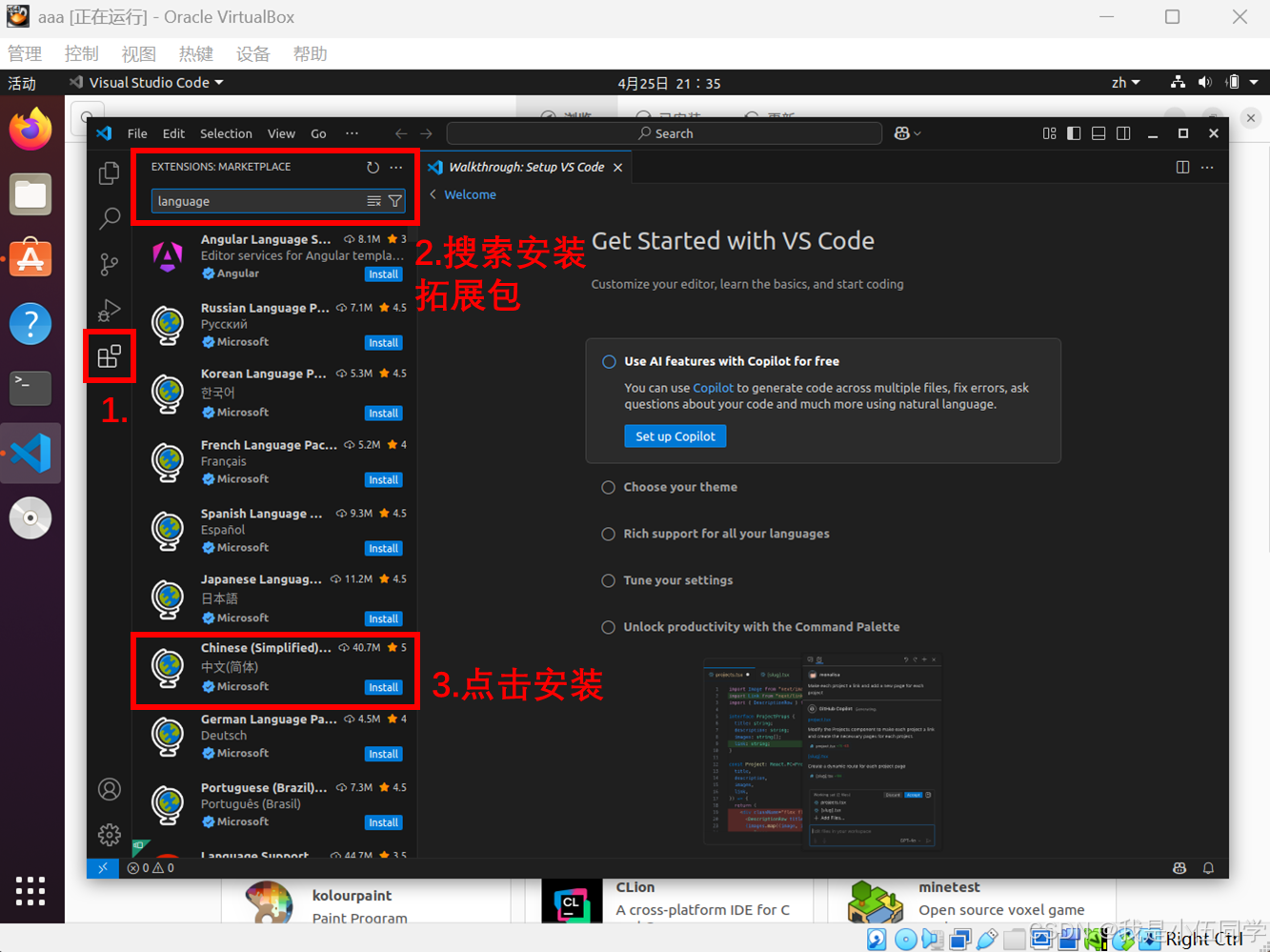Image resolution: width=1270 pixels, height=952 pixels.
Task: Open the Selection menu
Action: 226,133
